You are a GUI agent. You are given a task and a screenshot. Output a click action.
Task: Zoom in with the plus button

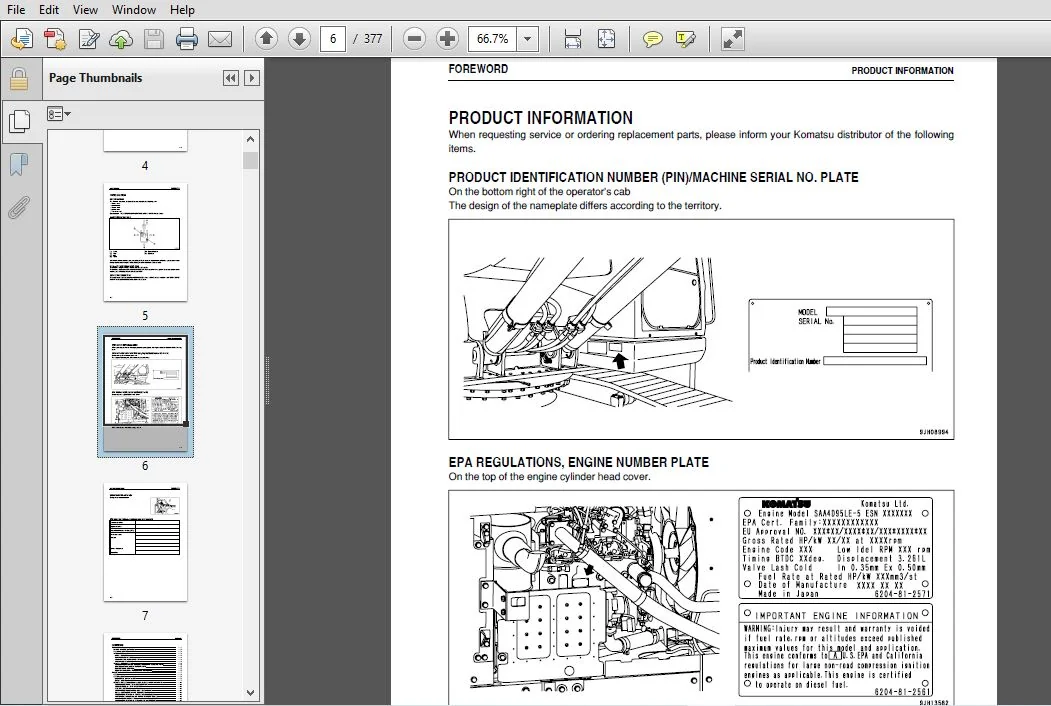(447, 39)
